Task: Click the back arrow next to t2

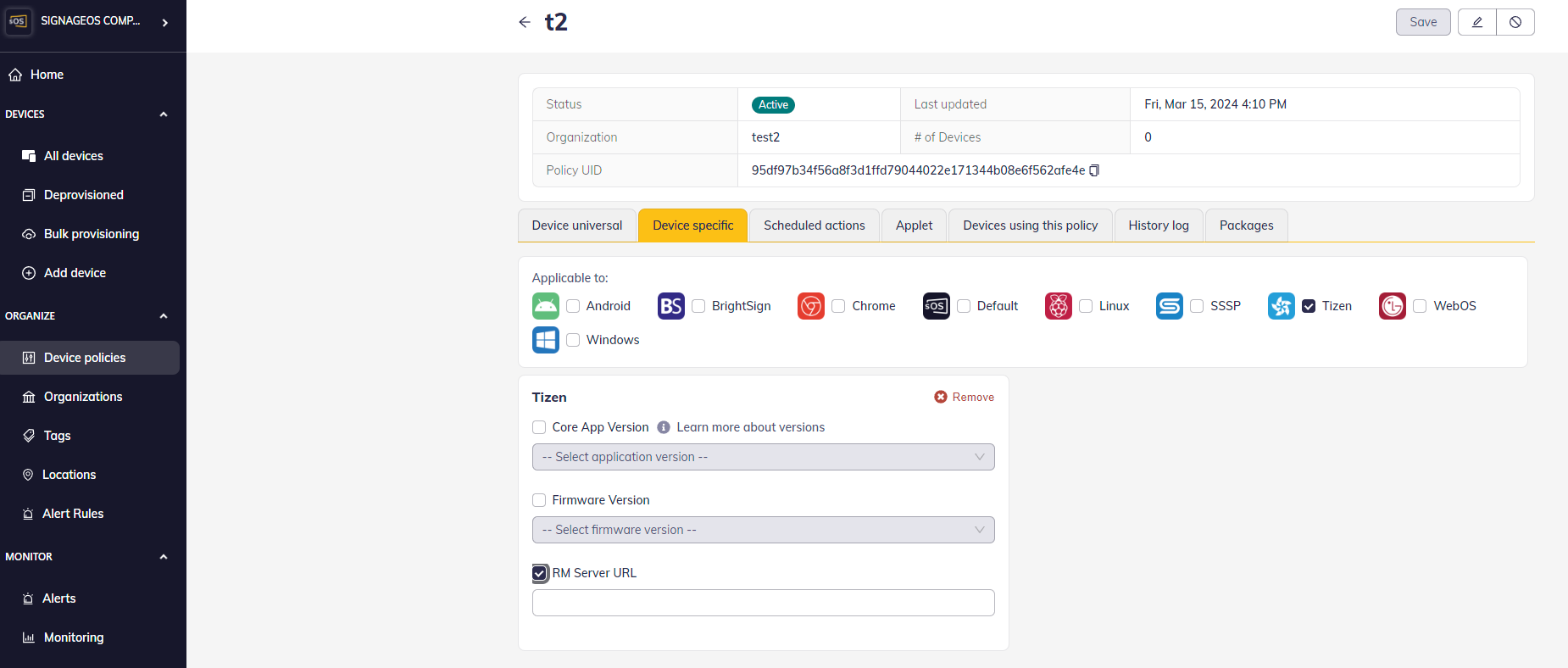Action: tap(525, 22)
